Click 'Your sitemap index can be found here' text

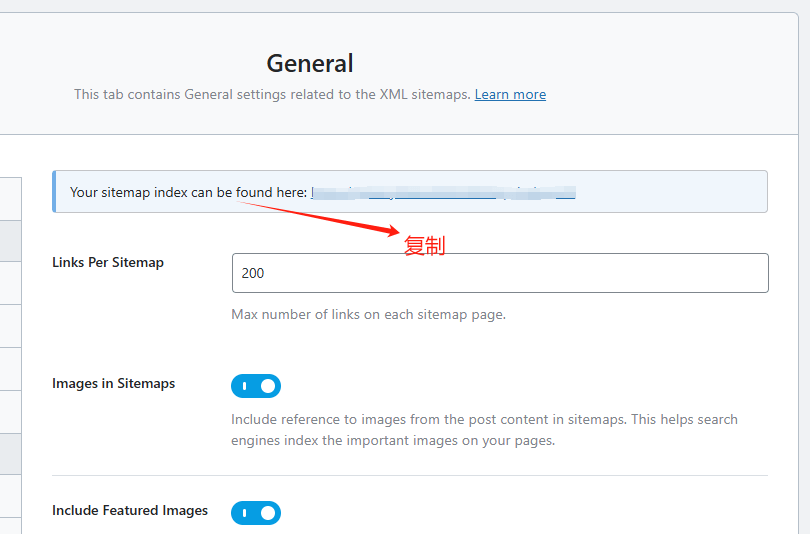(x=189, y=193)
